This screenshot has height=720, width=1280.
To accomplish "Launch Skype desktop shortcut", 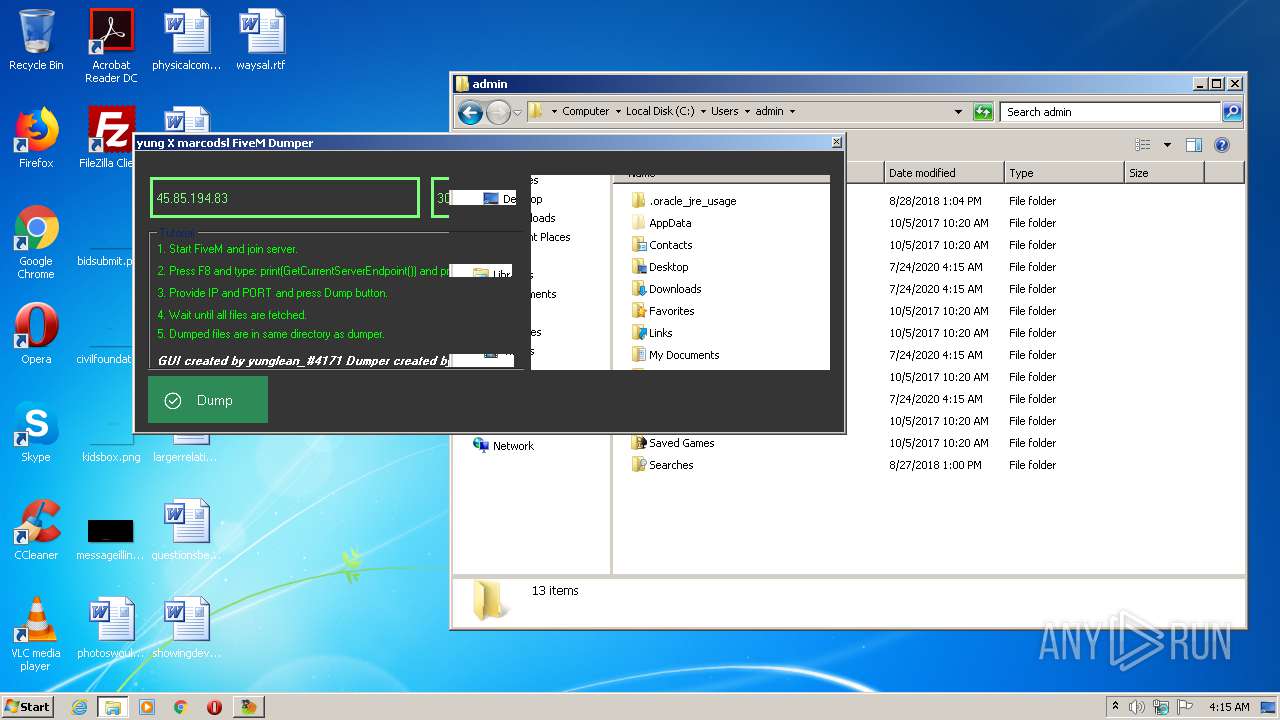I will click(x=36, y=432).
